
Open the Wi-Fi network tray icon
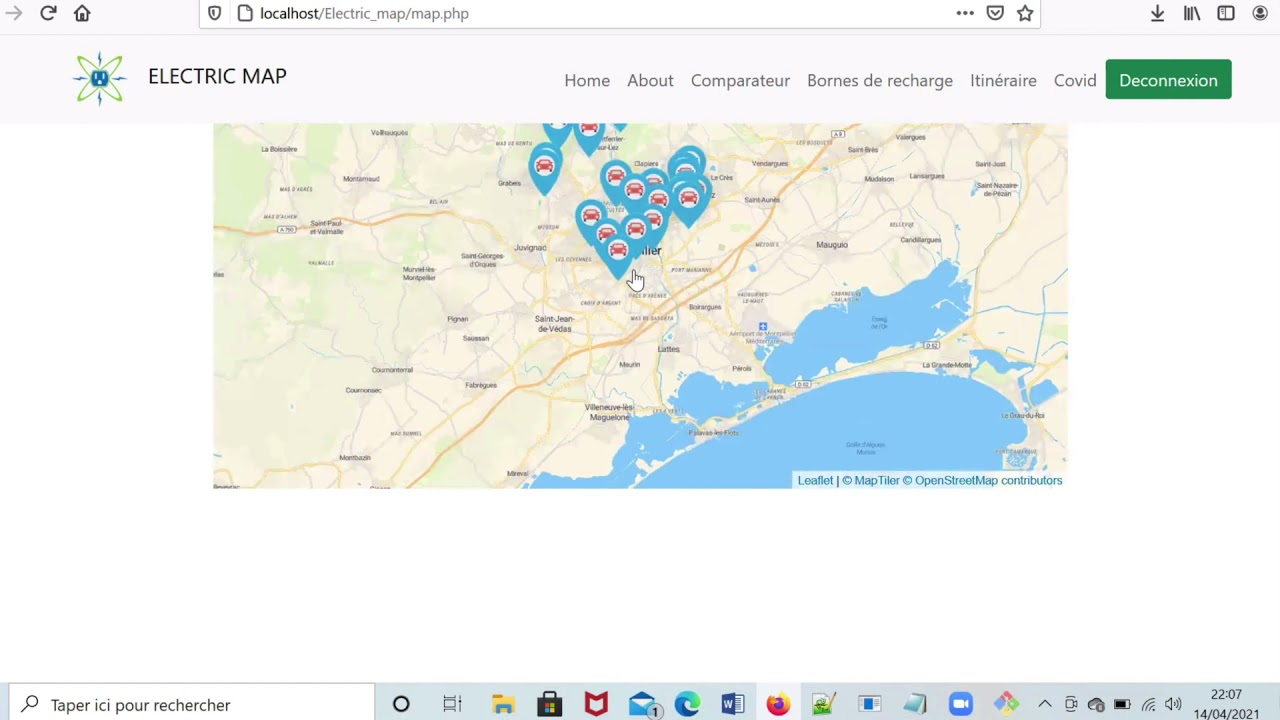[x=1148, y=704]
